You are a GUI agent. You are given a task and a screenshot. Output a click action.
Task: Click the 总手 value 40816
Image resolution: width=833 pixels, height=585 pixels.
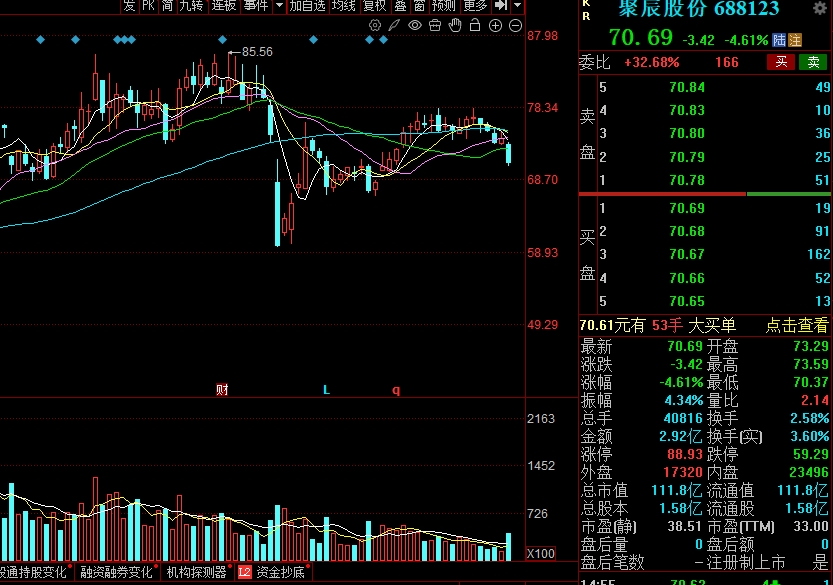click(x=683, y=418)
